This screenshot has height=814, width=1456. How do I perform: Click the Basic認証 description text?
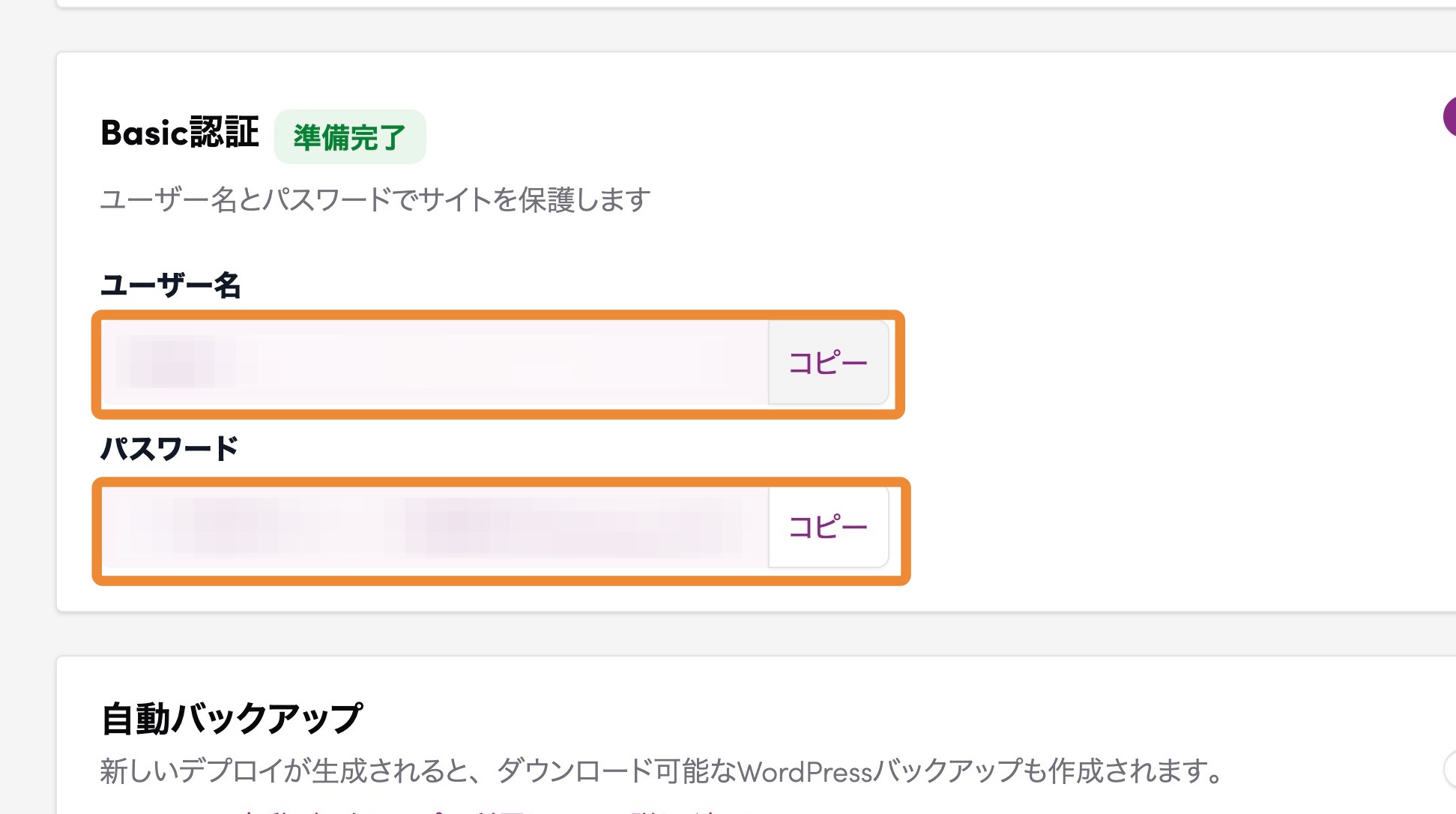coord(375,200)
